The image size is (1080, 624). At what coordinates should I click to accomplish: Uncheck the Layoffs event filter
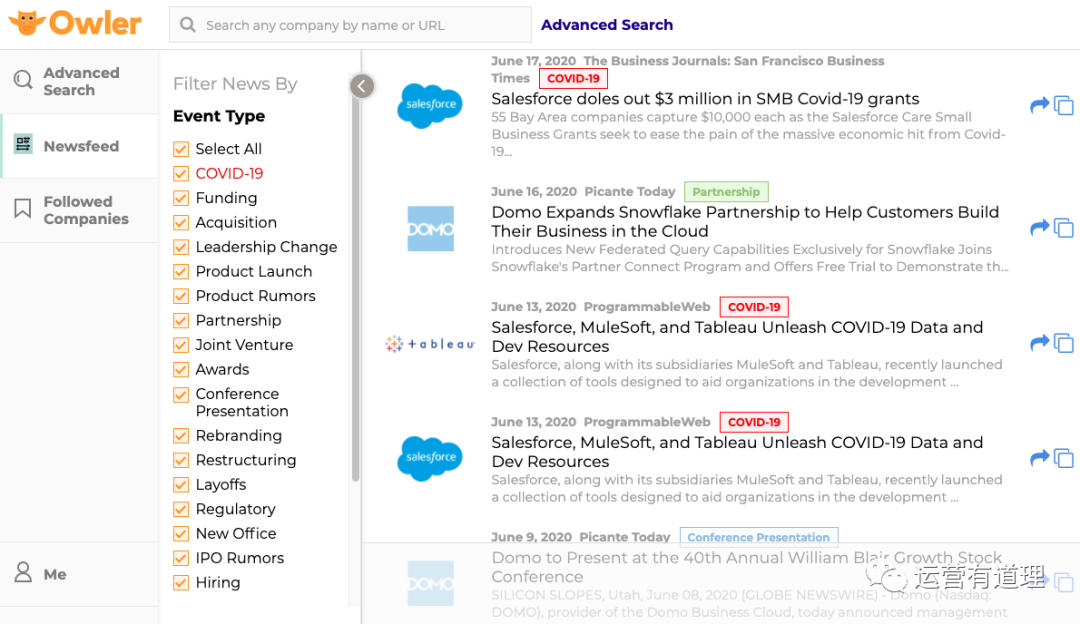point(181,485)
